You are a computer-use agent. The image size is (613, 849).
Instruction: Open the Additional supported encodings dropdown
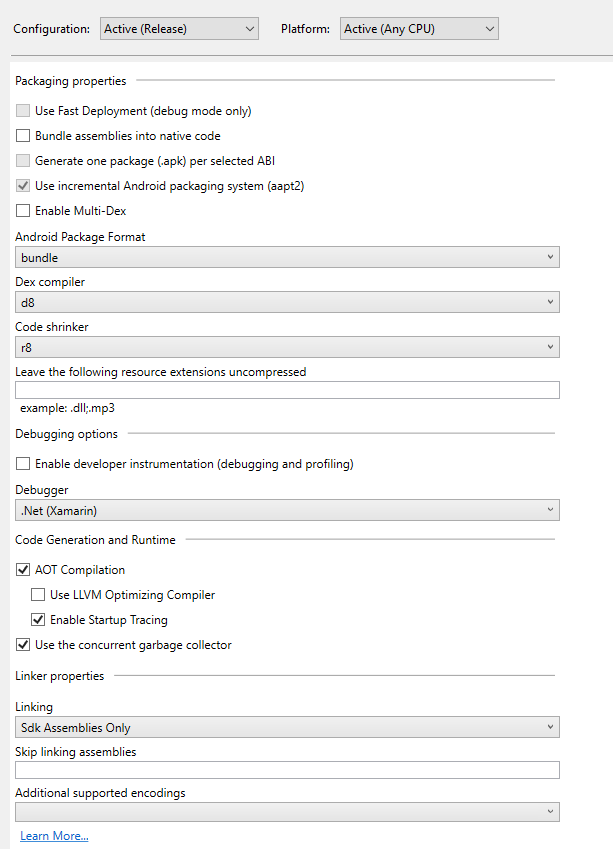coord(287,811)
